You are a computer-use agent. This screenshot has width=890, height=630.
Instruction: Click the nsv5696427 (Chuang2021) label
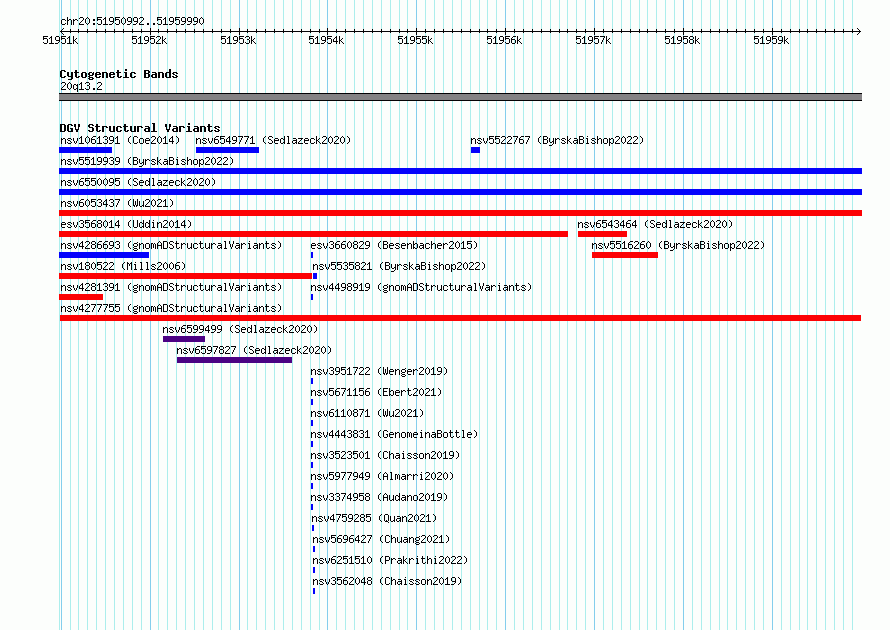point(381,539)
